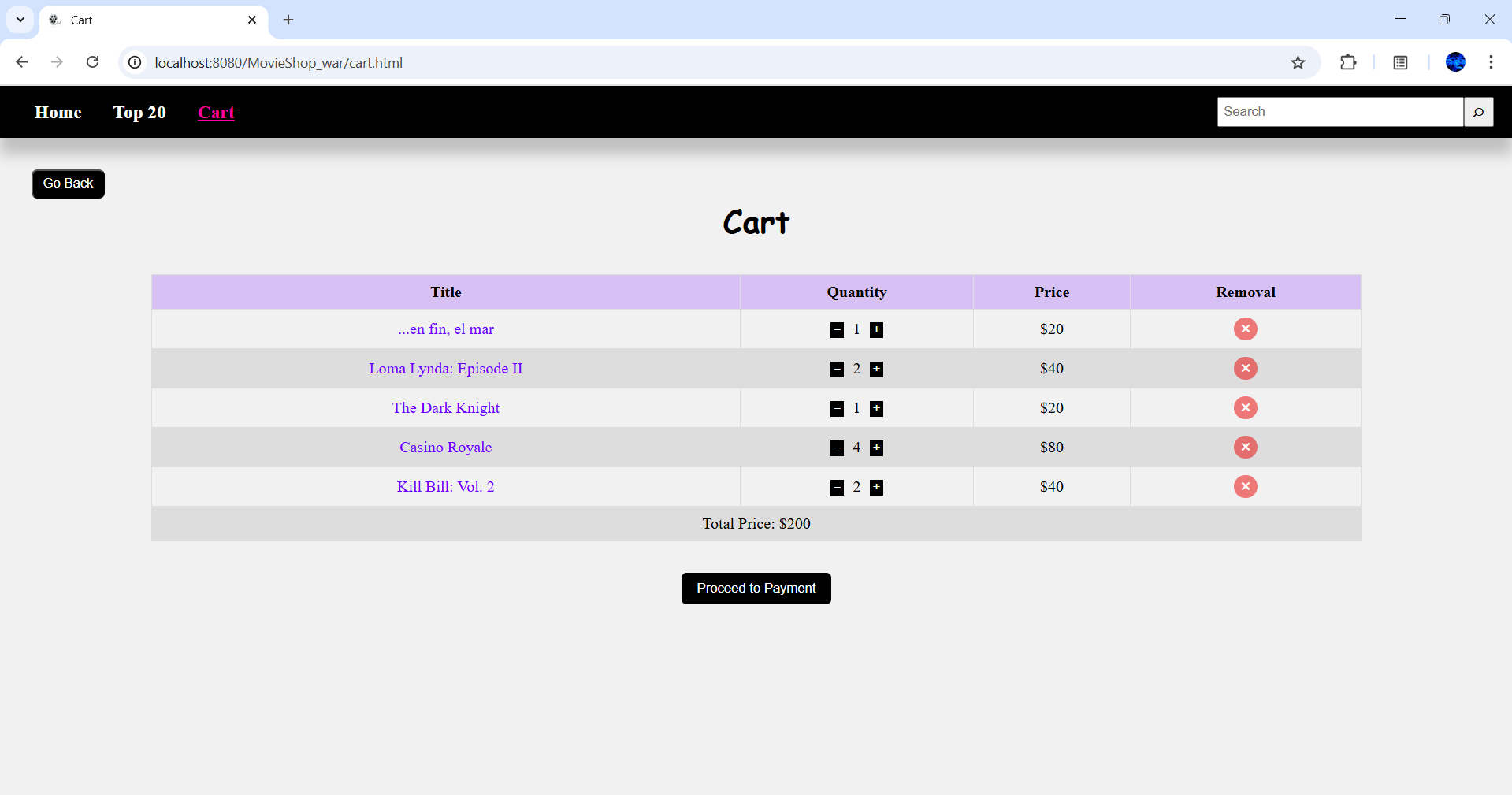Bookmark this page with the star icon
Screen dimensions: 1512x795
point(1298,62)
